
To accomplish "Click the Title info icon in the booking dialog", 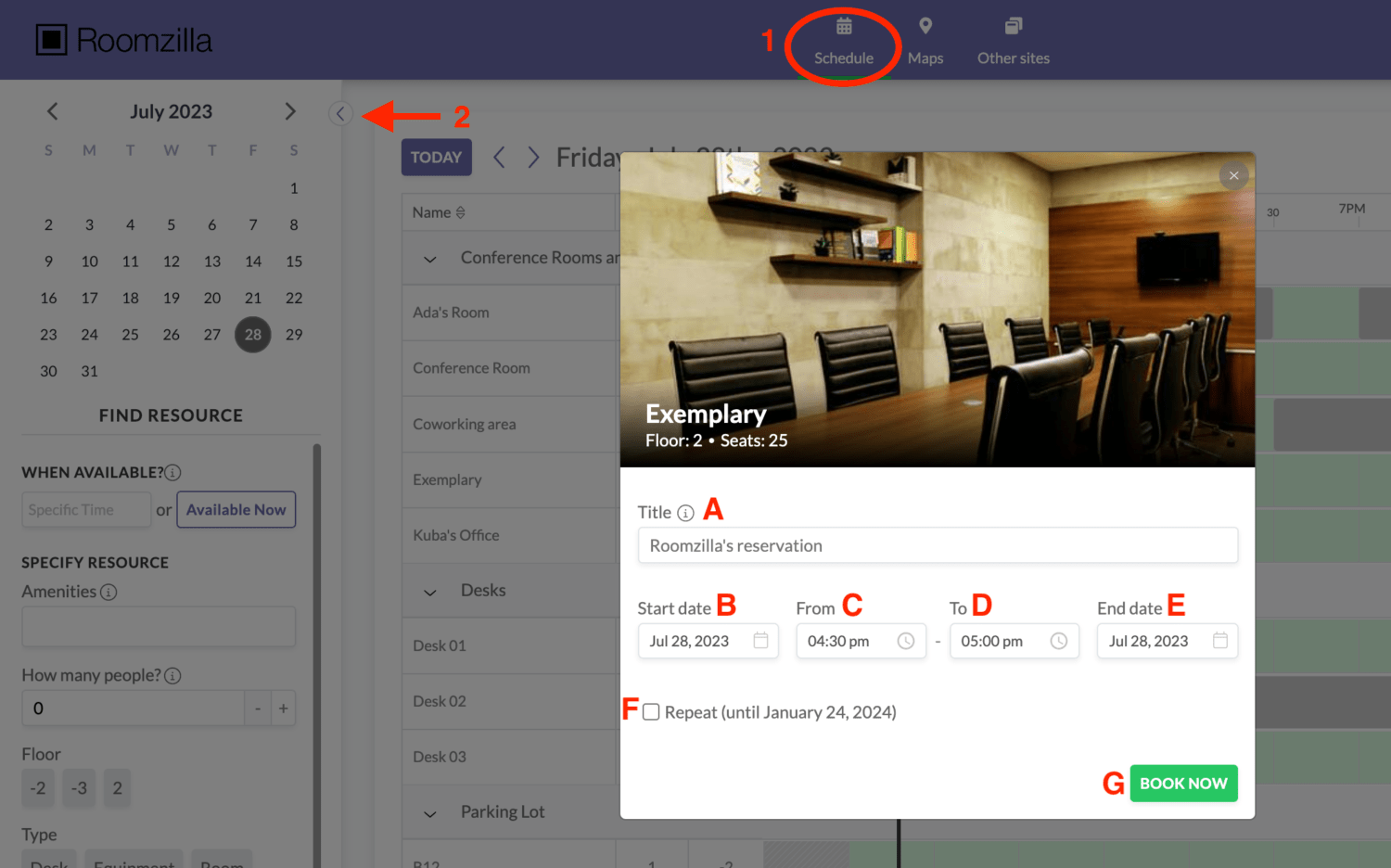I will point(685,512).
